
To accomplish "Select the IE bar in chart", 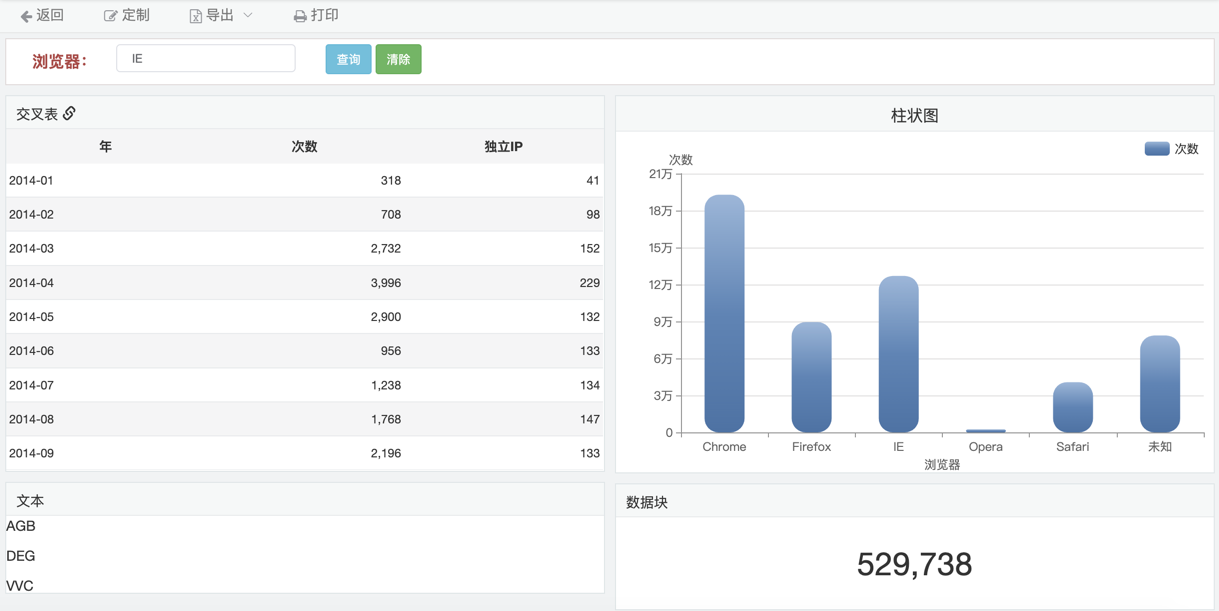I will 898,354.
